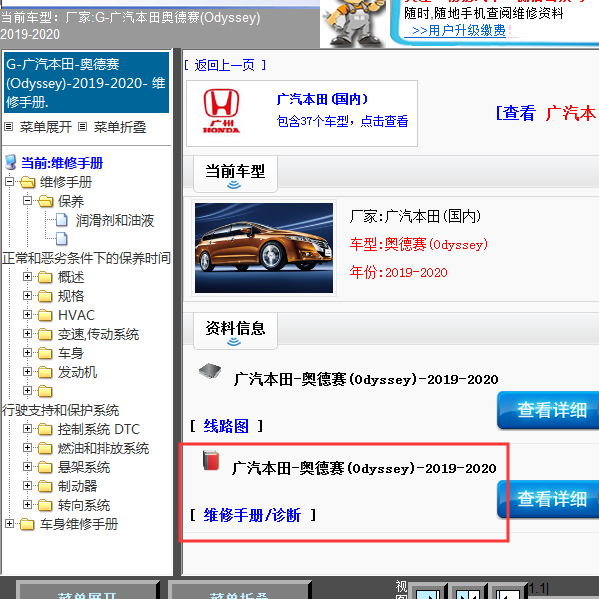This screenshot has height=599, width=599.
Task: Expand the 车身维修手册 folder
Action: pyautogui.click(x=10, y=523)
